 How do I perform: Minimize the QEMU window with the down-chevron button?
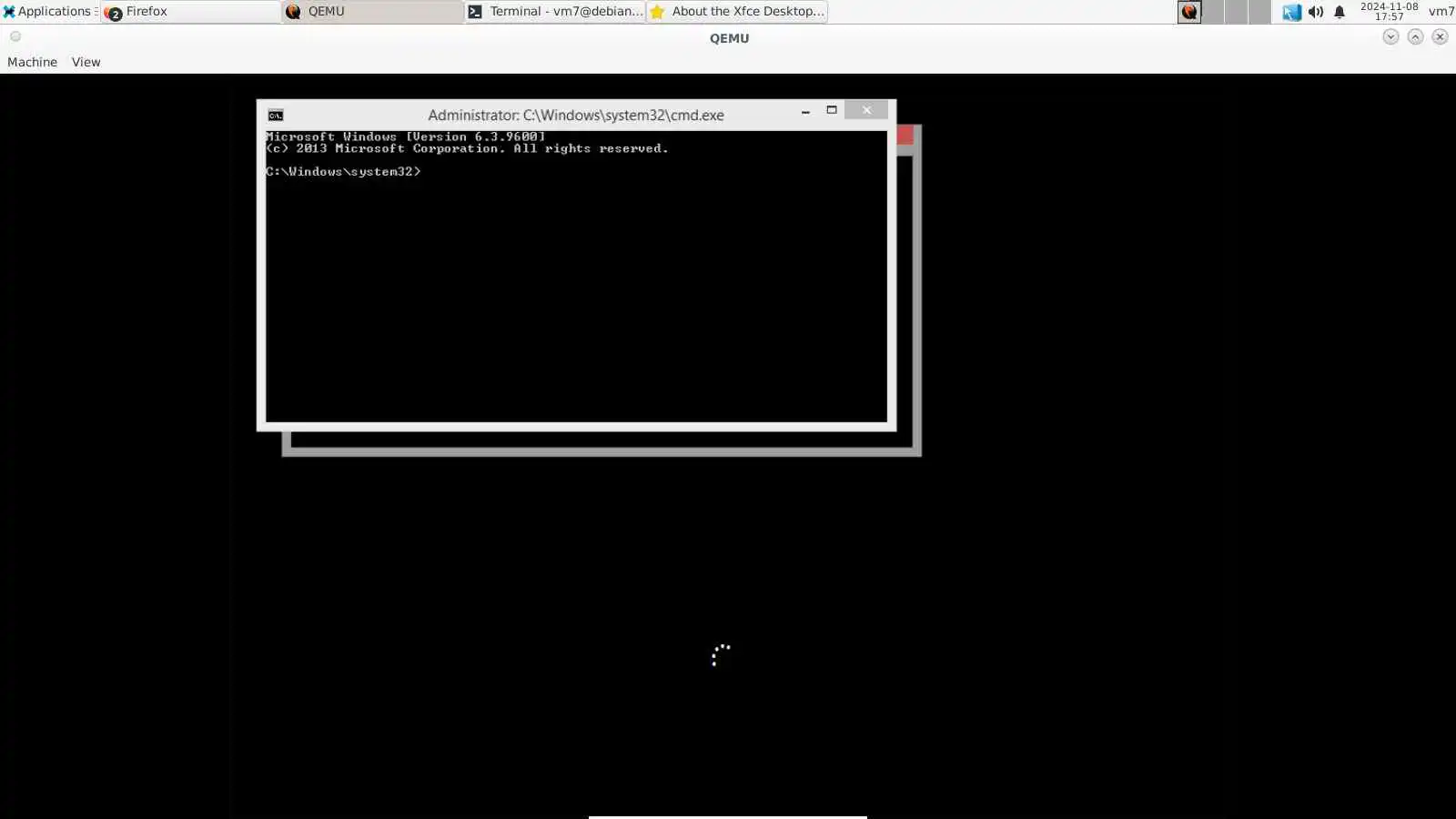(1390, 36)
